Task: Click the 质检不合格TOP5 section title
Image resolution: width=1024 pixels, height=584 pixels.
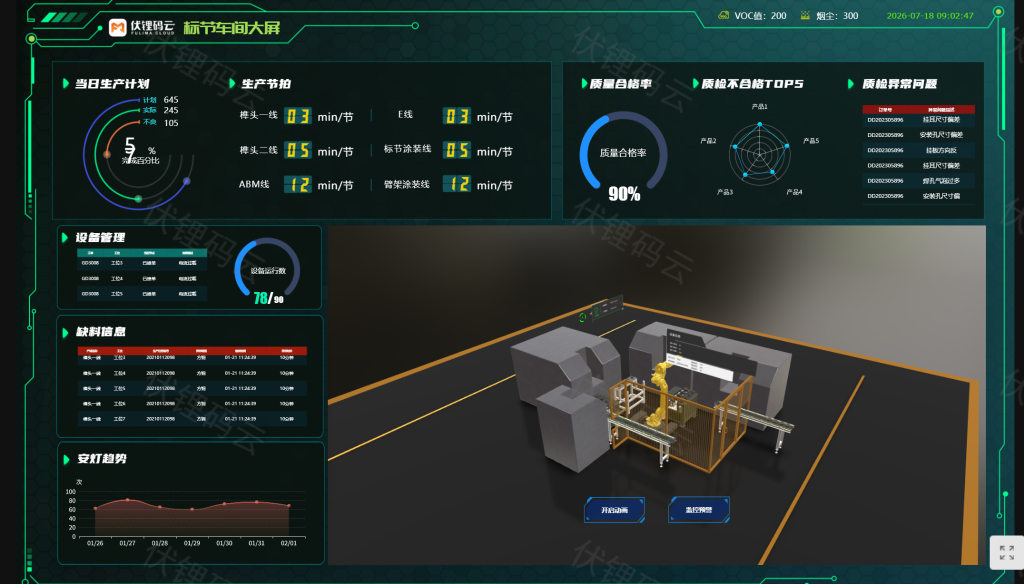Action: pos(752,84)
